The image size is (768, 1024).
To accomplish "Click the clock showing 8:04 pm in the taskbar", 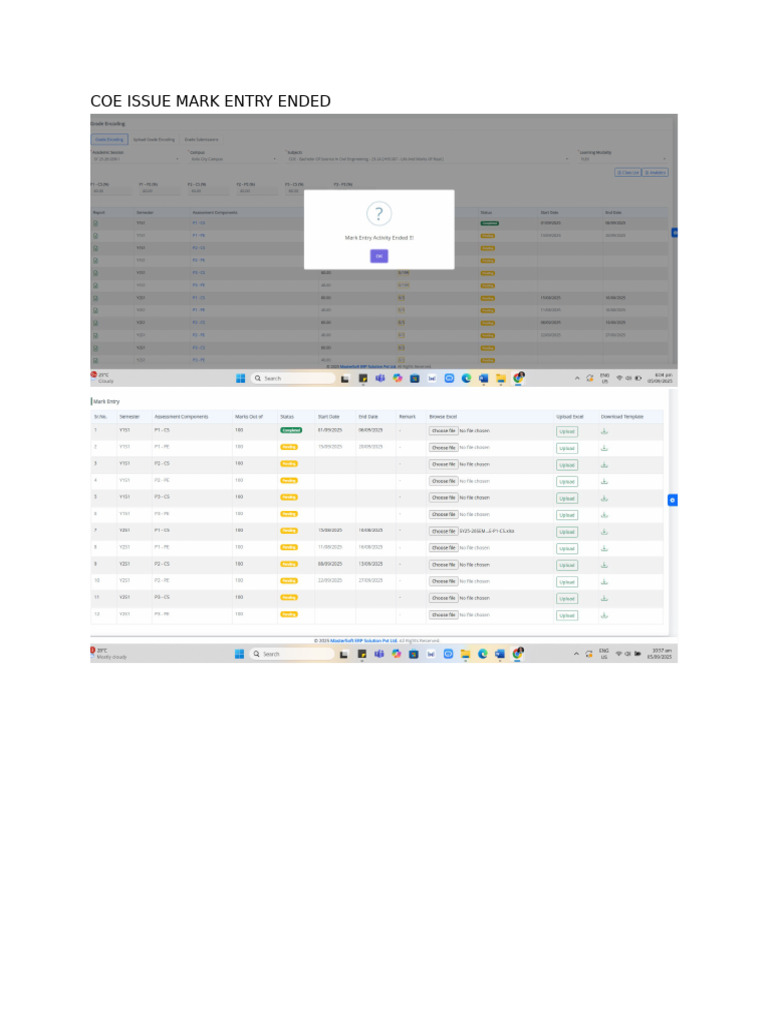I will point(660,378).
